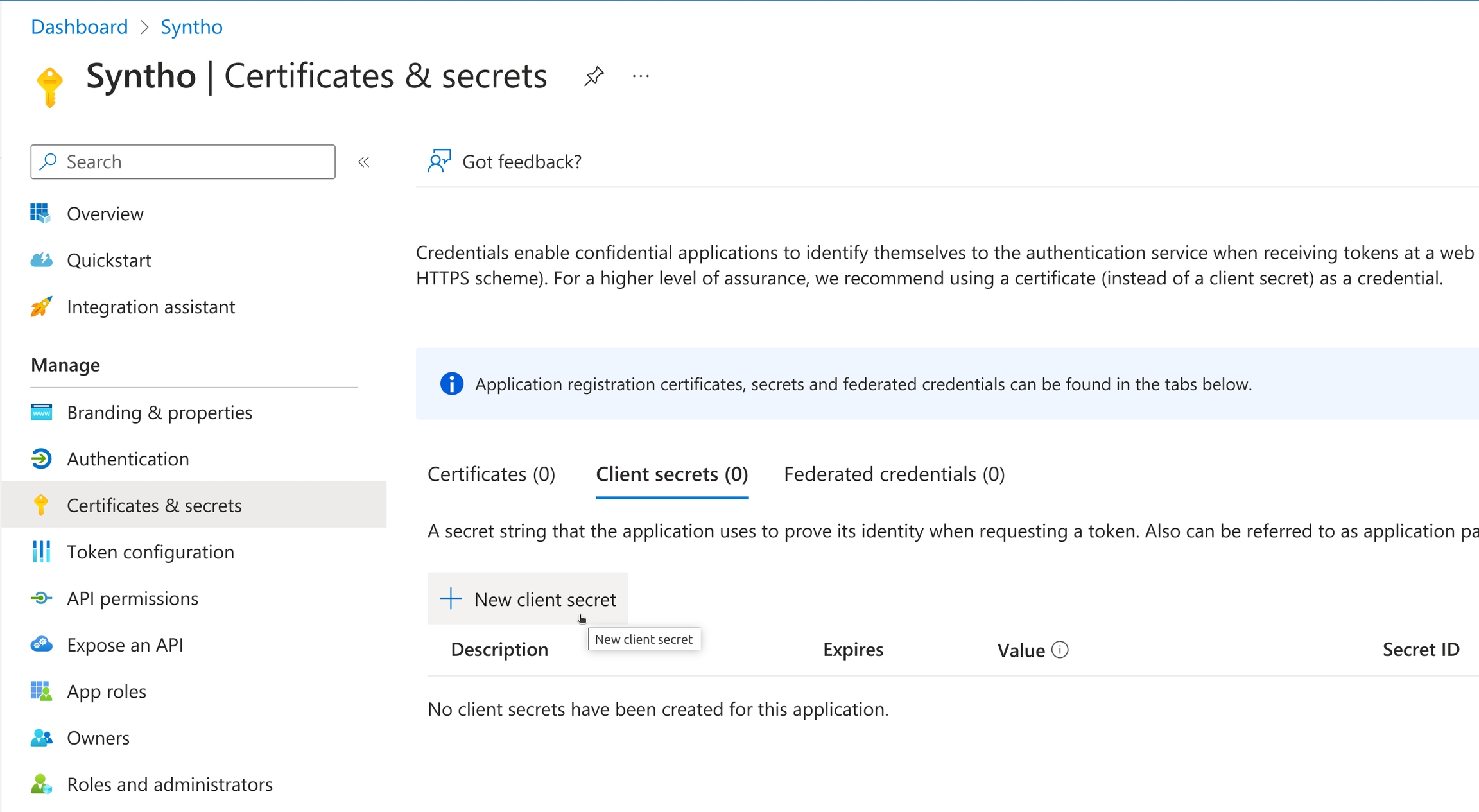
Task: Click the Overview grid icon
Action: [40, 213]
